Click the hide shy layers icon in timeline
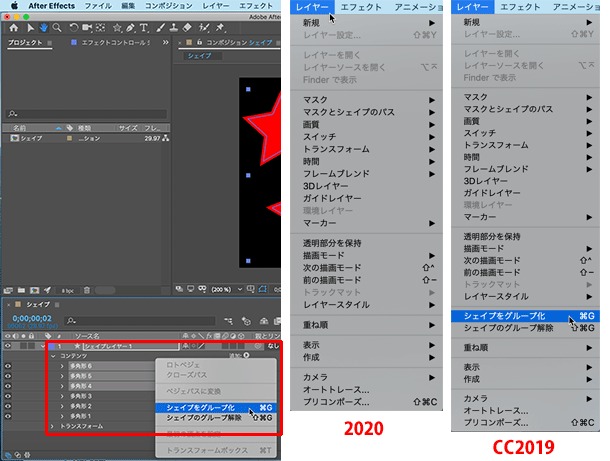The width and height of the screenshot is (610, 461). 264,321
